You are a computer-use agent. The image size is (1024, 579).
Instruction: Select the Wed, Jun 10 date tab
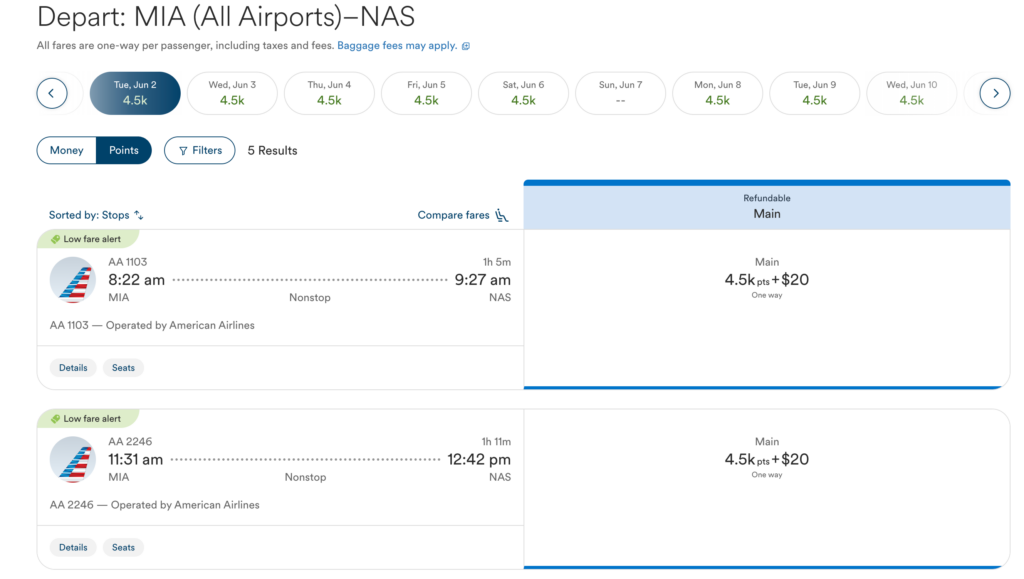tap(912, 93)
